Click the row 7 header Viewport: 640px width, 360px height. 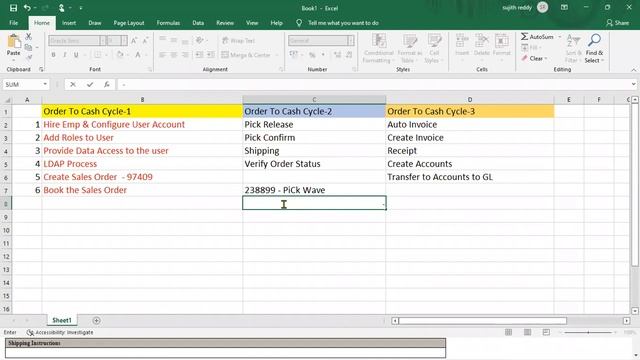(6, 190)
